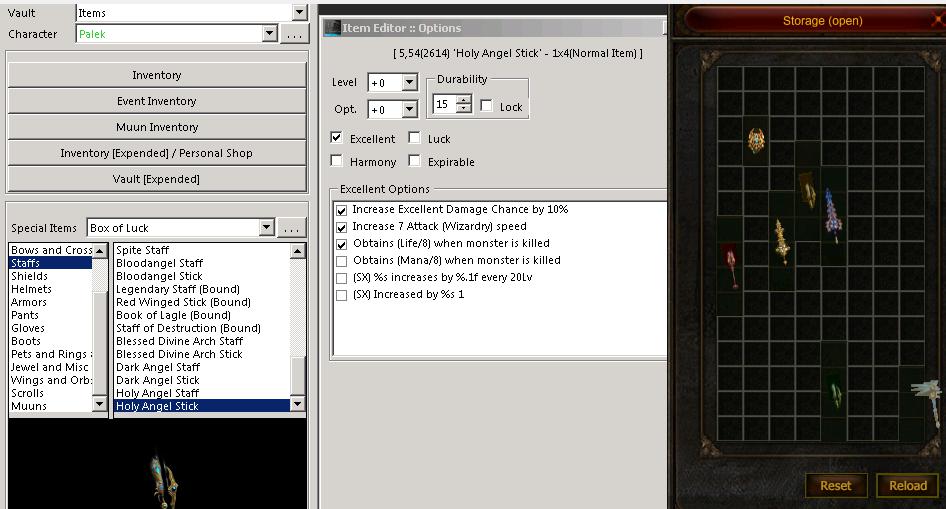Select the Bows and Cross category
The height and width of the screenshot is (509, 946).
(51, 250)
